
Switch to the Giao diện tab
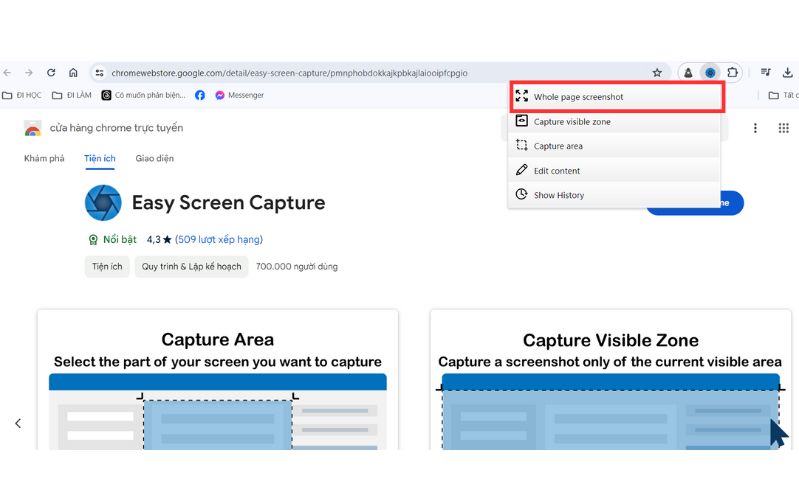154,159
